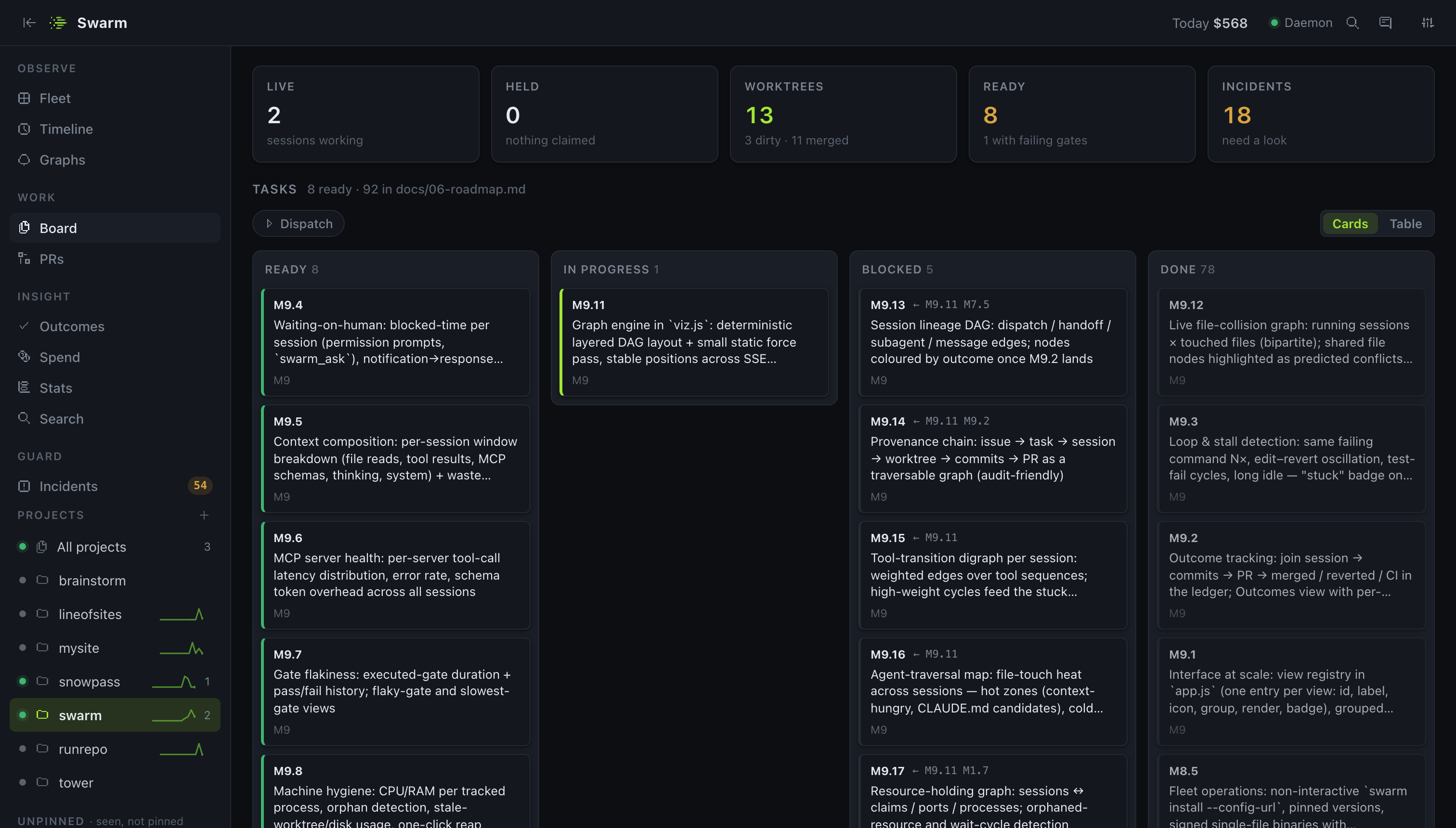The image size is (1456, 828).
Task: Open the brainstorm project
Action: [115, 581]
